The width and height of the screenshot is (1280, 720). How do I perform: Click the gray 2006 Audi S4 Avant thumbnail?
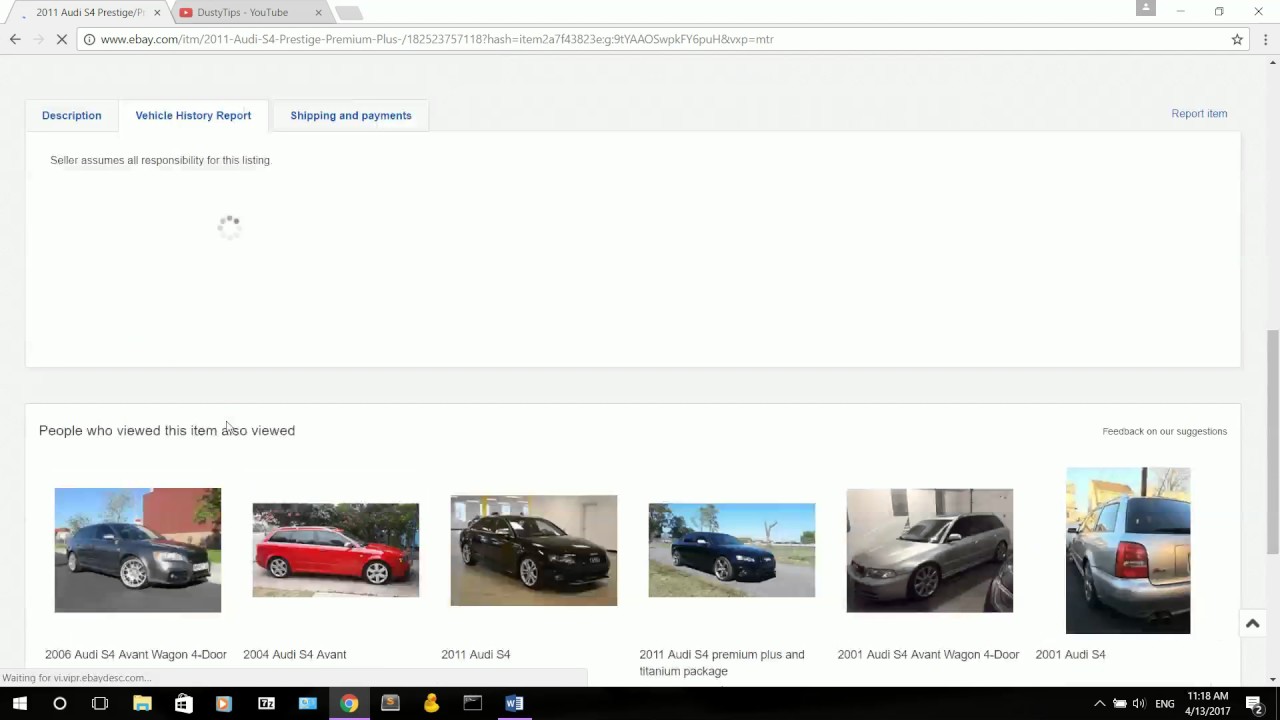(138, 550)
